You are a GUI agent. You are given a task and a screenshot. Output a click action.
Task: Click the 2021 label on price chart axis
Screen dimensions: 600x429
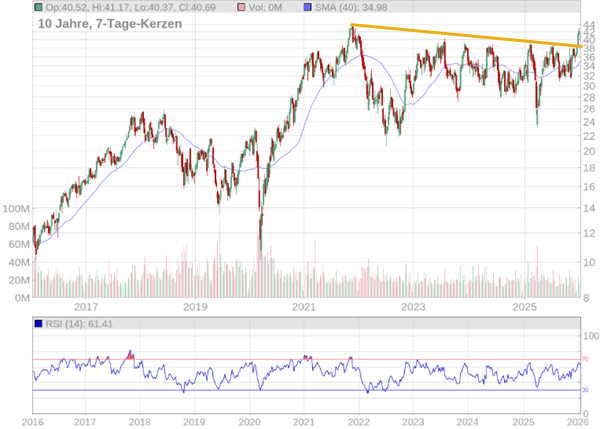305,307
